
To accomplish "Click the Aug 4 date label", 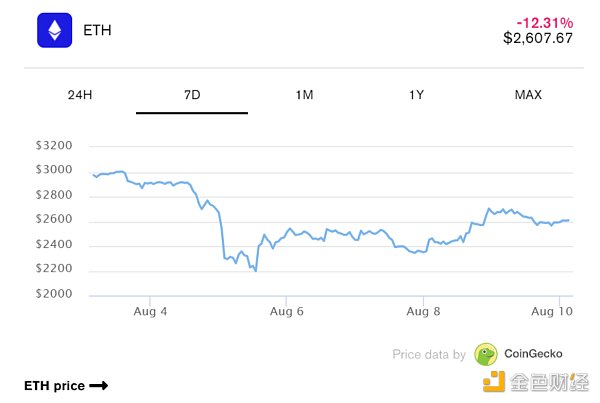I will (x=150, y=313).
